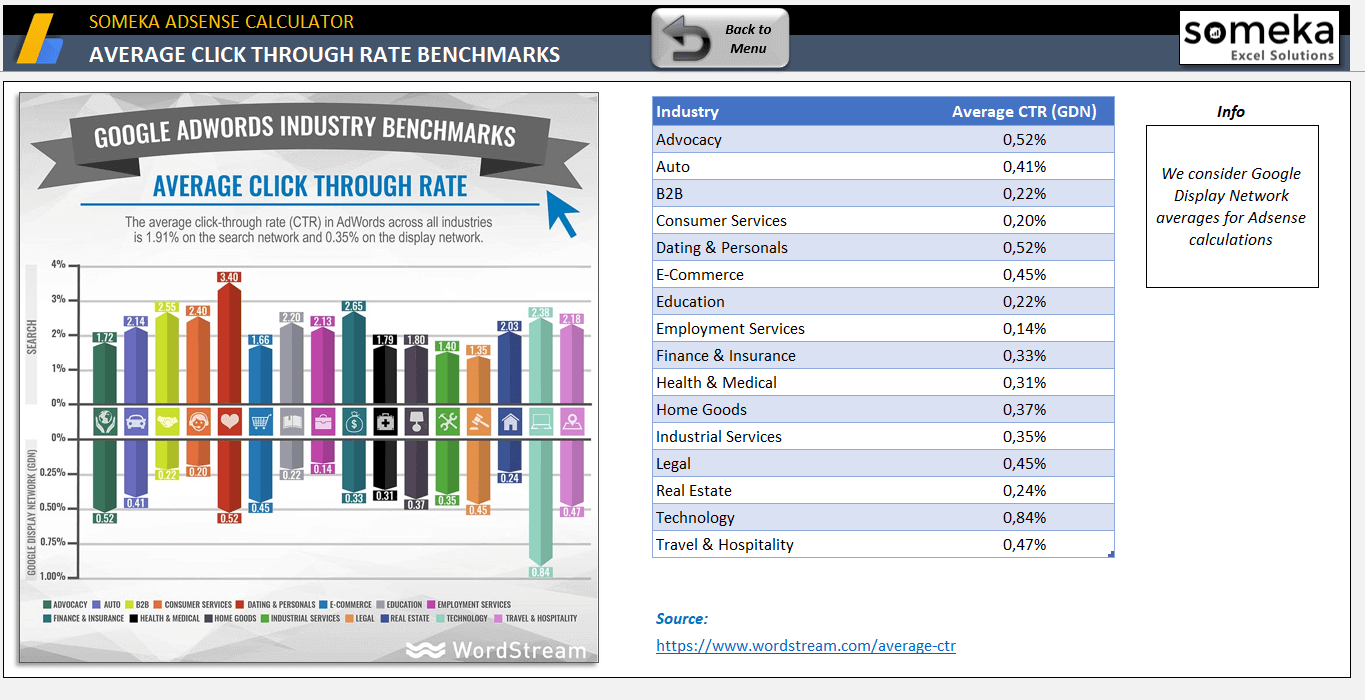Open the wordstream.com average-ctr source link
This screenshot has height=700, width=1365.
coord(805,646)
